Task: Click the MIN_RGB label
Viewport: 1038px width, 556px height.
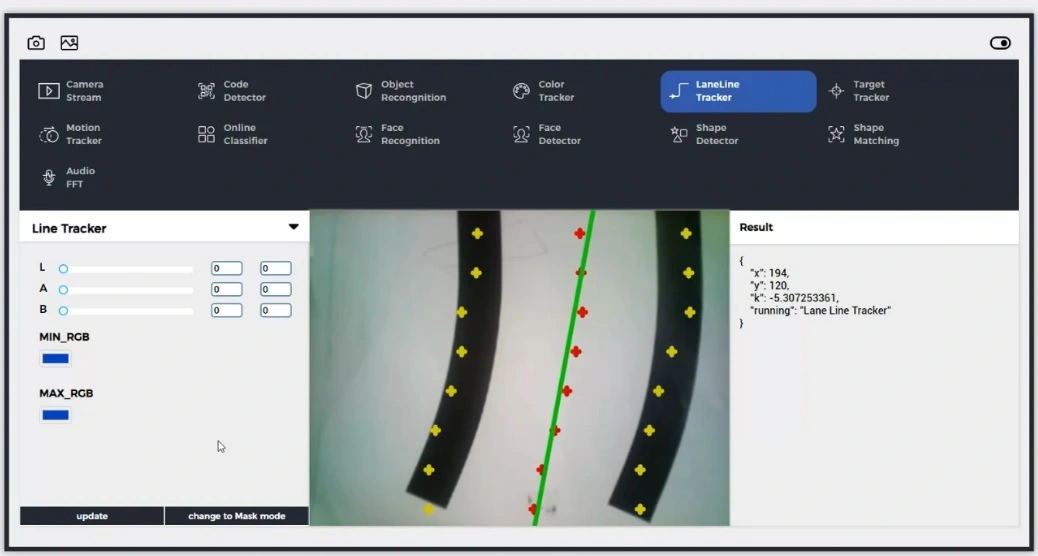Action: 64,337
